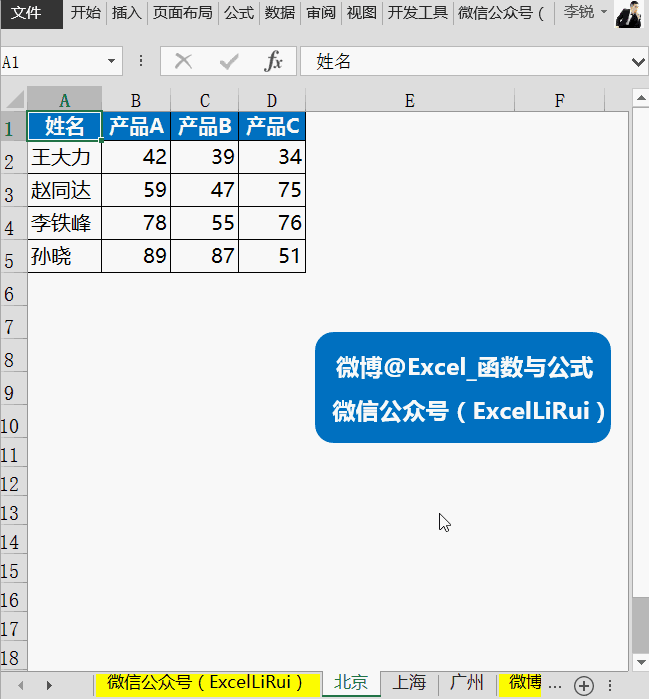Click the user profile avatar picture

[629, 14]
